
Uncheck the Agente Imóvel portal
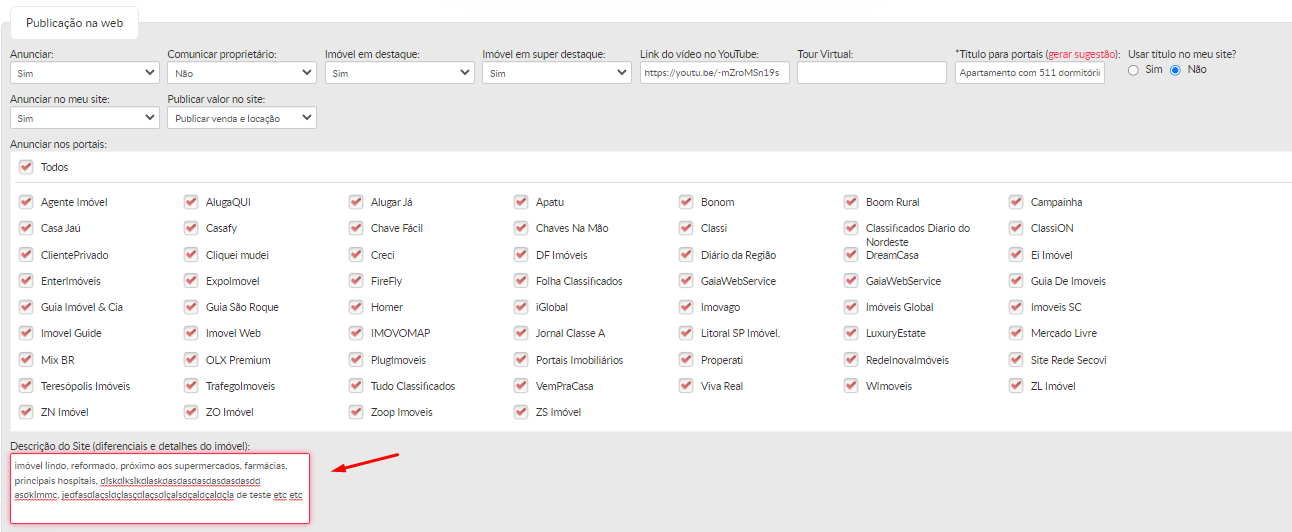(26, 202)
